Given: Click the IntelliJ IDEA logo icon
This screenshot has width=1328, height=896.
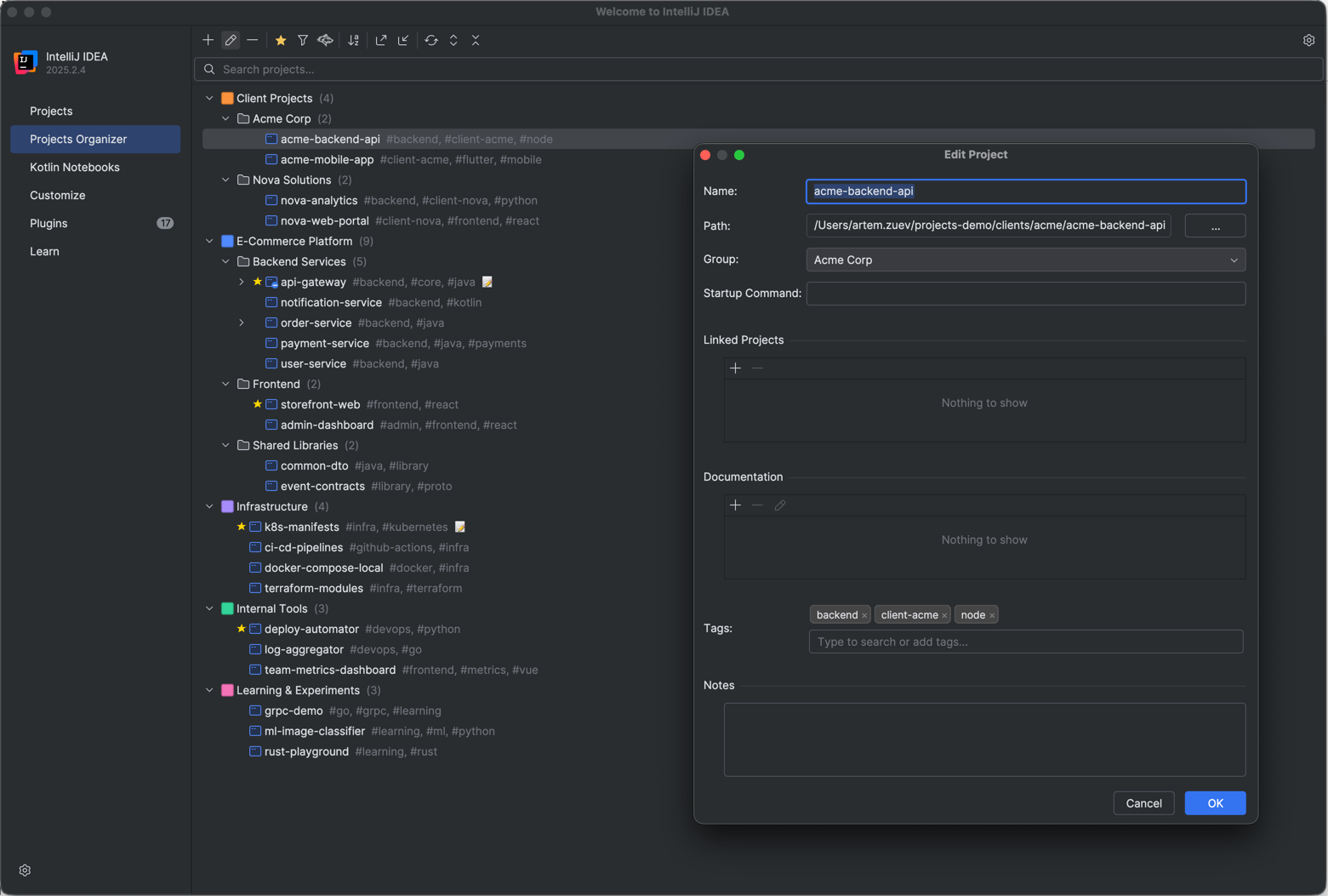Looking at the screenshot, I should 26,62.
